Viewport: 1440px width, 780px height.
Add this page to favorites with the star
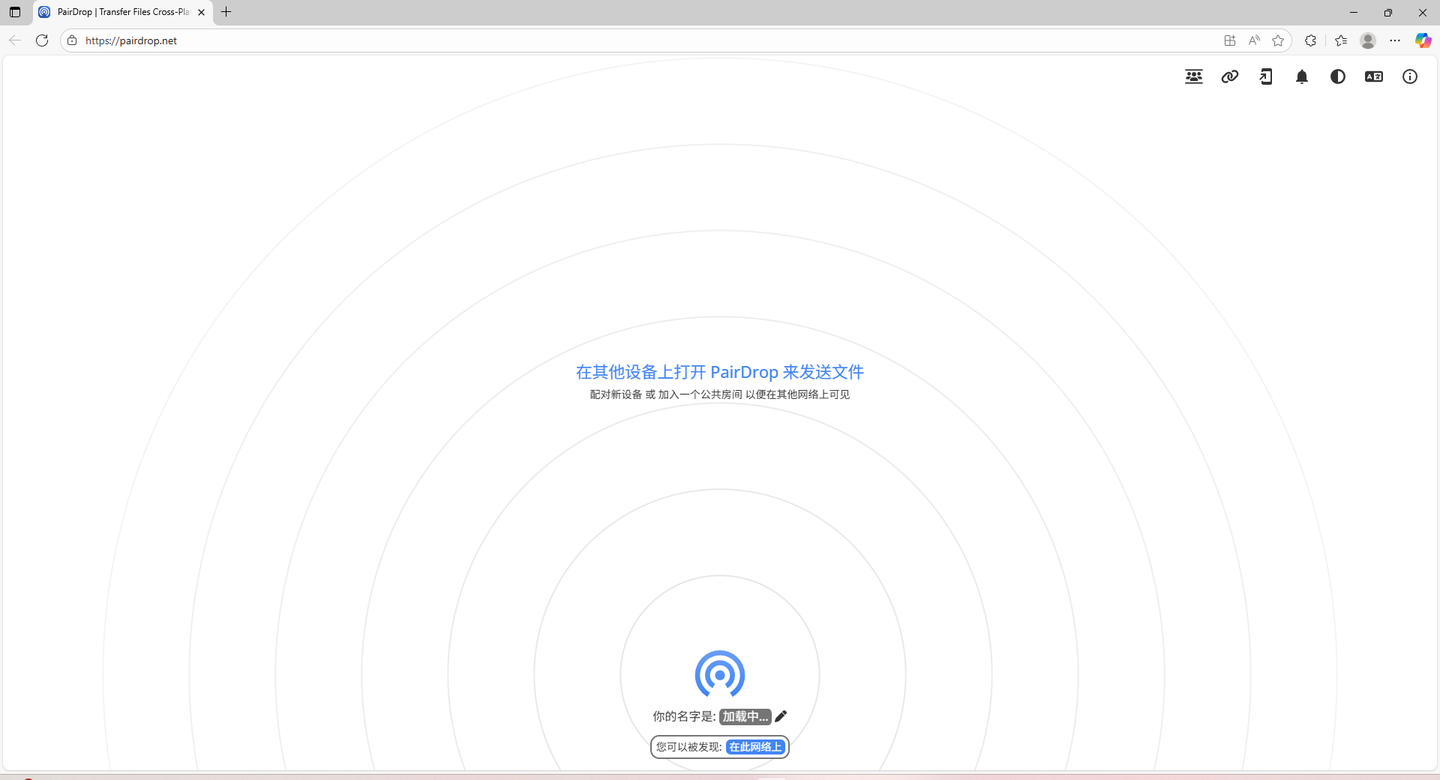click(x=1278, y=41)
